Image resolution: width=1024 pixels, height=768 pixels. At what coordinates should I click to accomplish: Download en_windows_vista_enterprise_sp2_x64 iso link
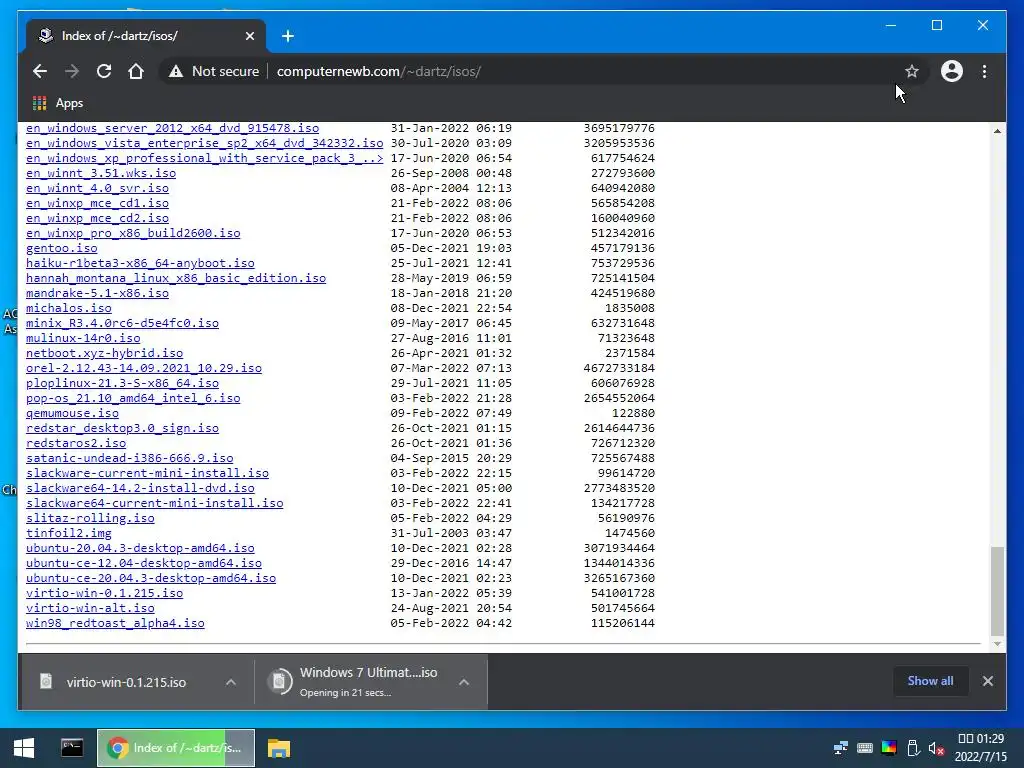click(x=204, y=143)
